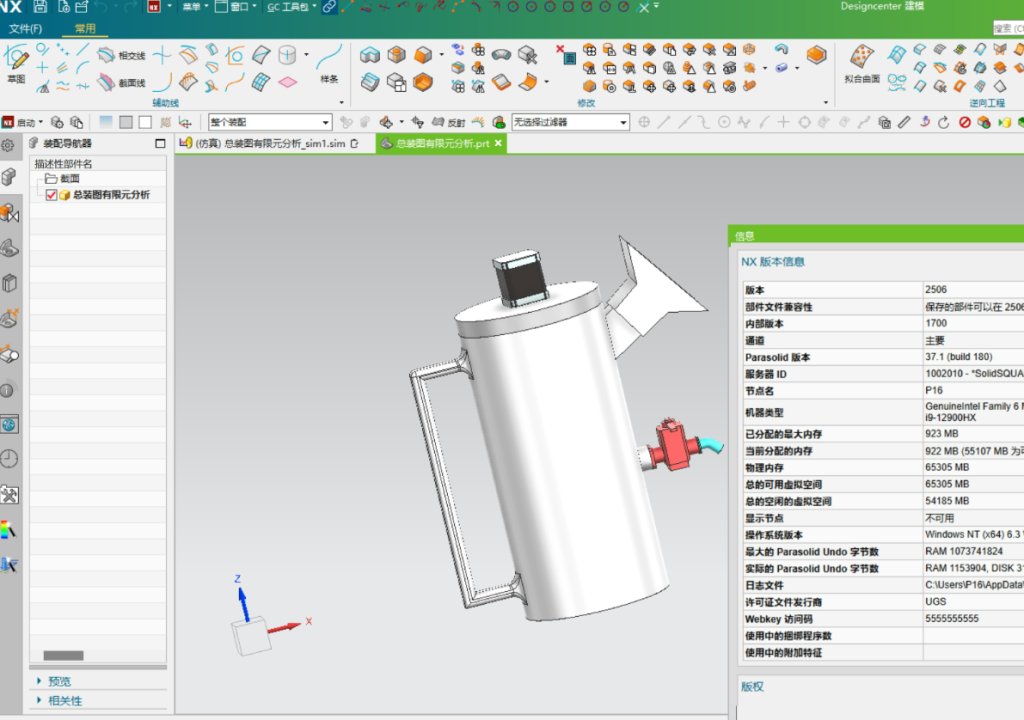Expand the 相关性 section
This screenshot has width=1024, height=720.
[64, 700]
